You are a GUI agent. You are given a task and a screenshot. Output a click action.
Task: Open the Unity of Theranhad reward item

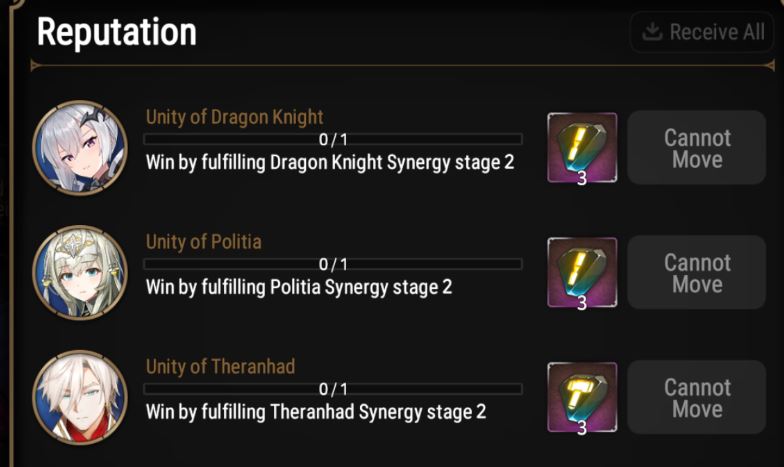click(582, 396)
